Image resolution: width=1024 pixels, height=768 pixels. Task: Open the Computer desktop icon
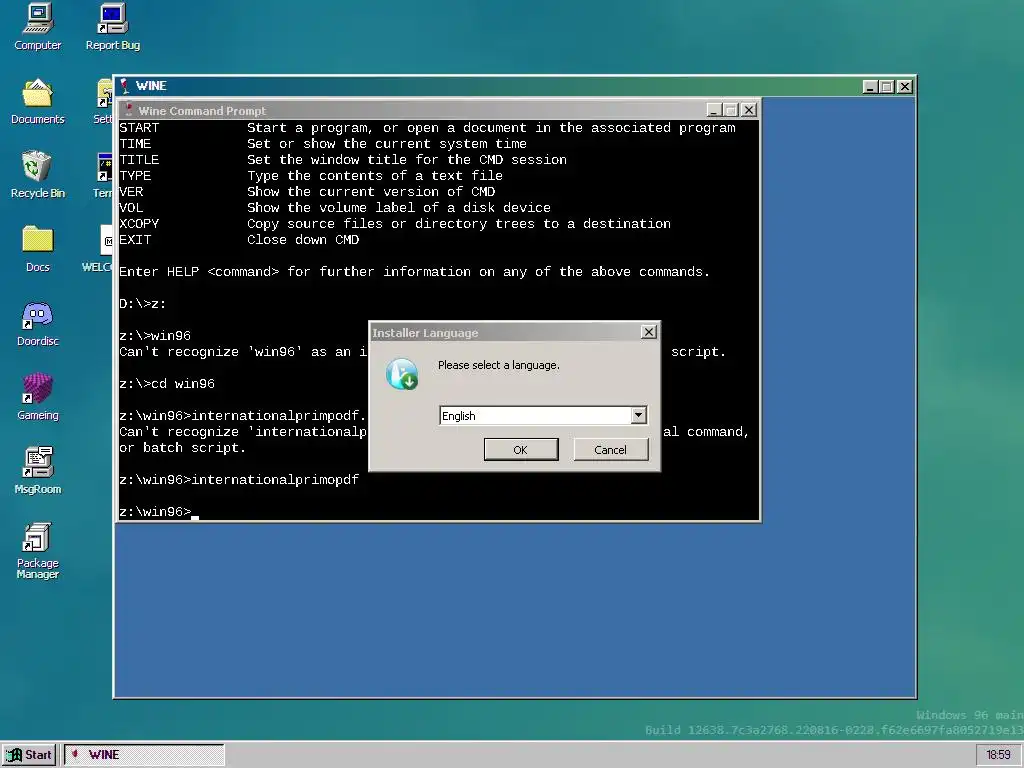(x=37, y=27)
